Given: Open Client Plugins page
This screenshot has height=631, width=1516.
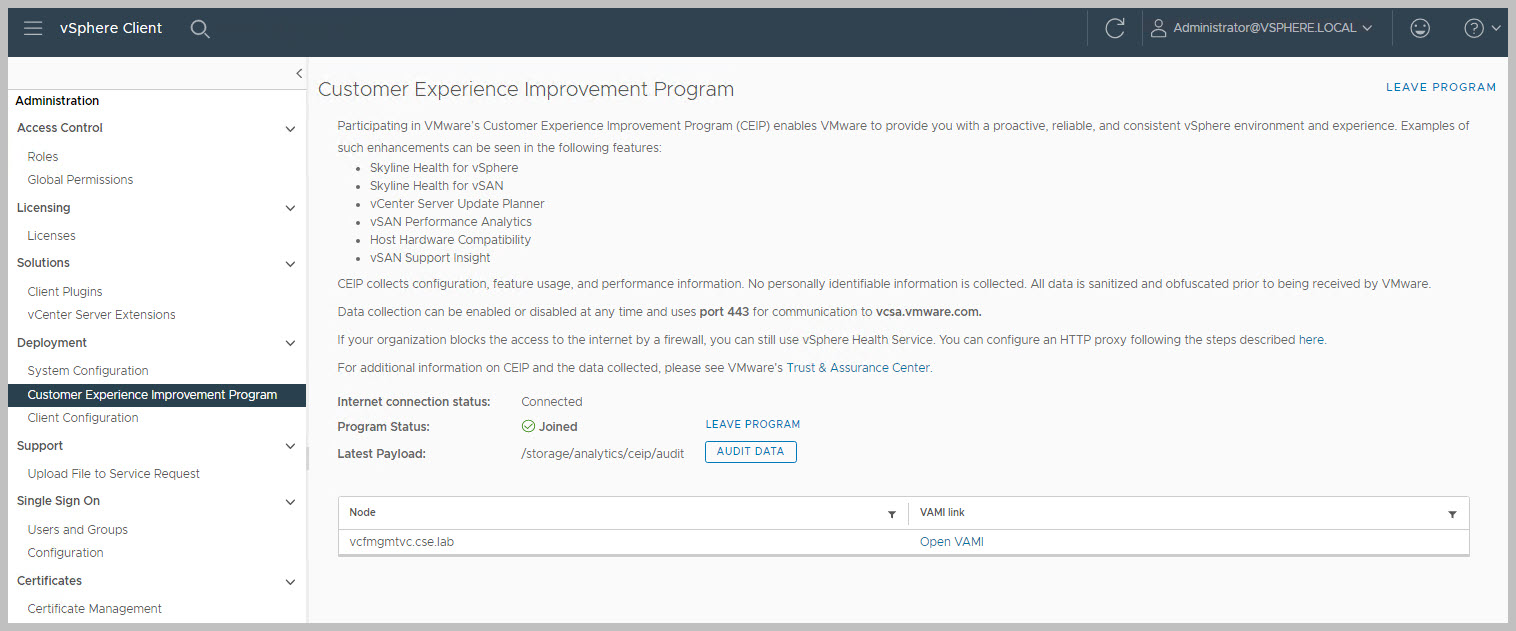Looking at the screenshot, I should tap(65, 292).
